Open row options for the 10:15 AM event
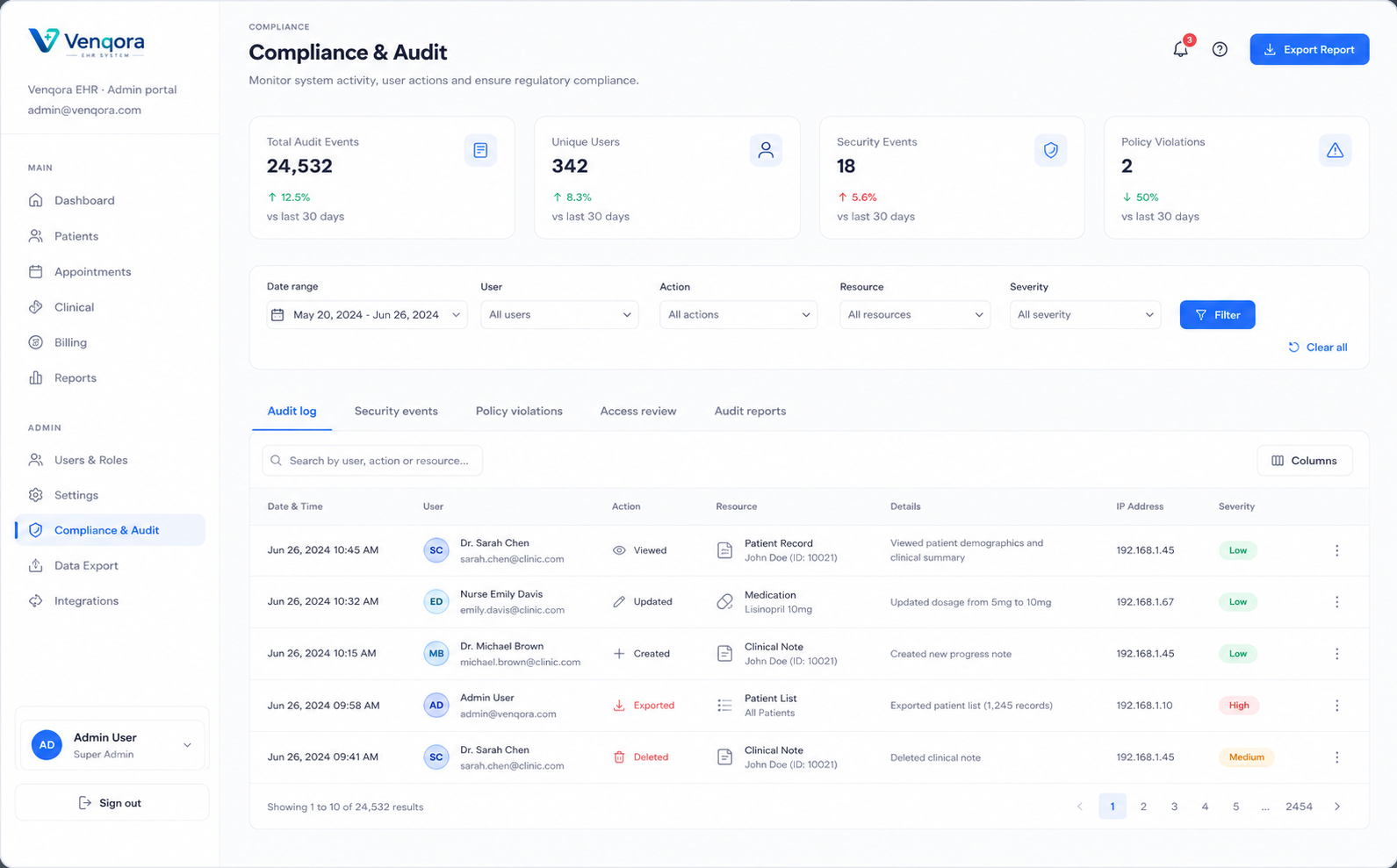Image resolution: width=1397 pixels, height=868 pixels. pyautogui.click(x=1337, y=654)
